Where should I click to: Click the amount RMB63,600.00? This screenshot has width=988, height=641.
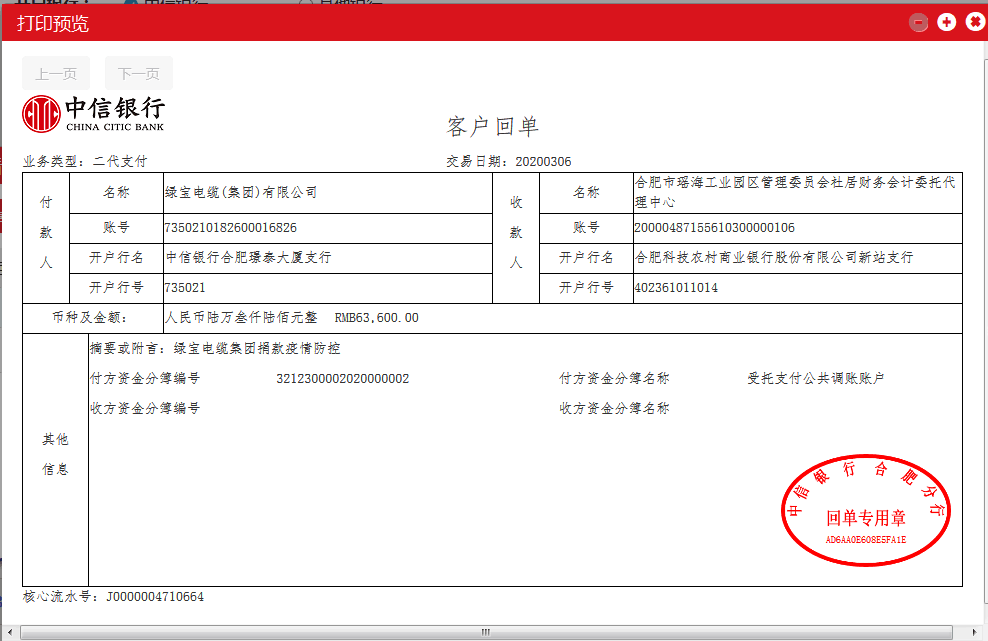click(x=376, y=318)
